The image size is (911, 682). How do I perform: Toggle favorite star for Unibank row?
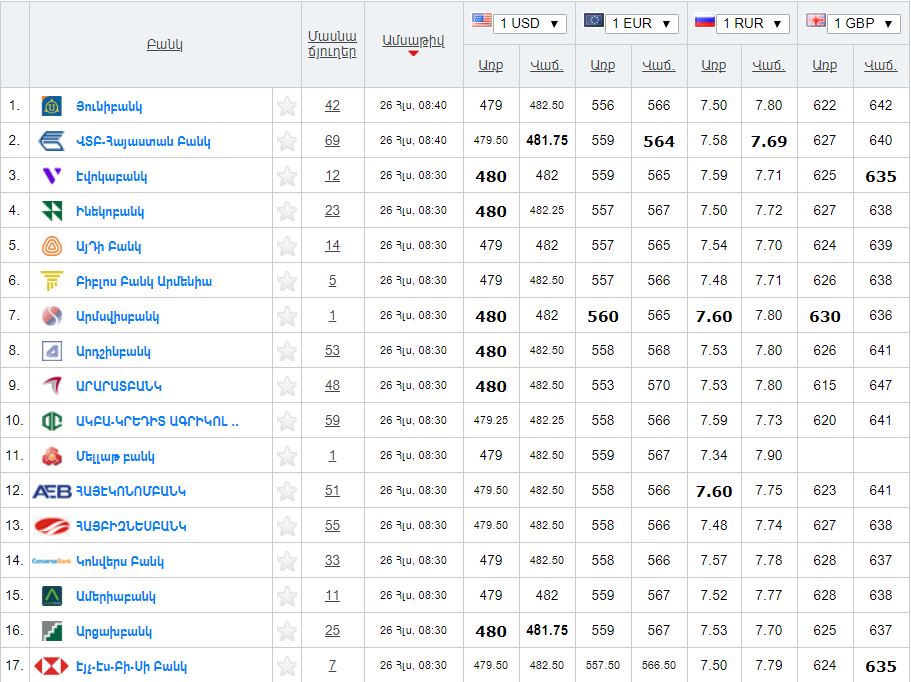[x=286, y=106]
